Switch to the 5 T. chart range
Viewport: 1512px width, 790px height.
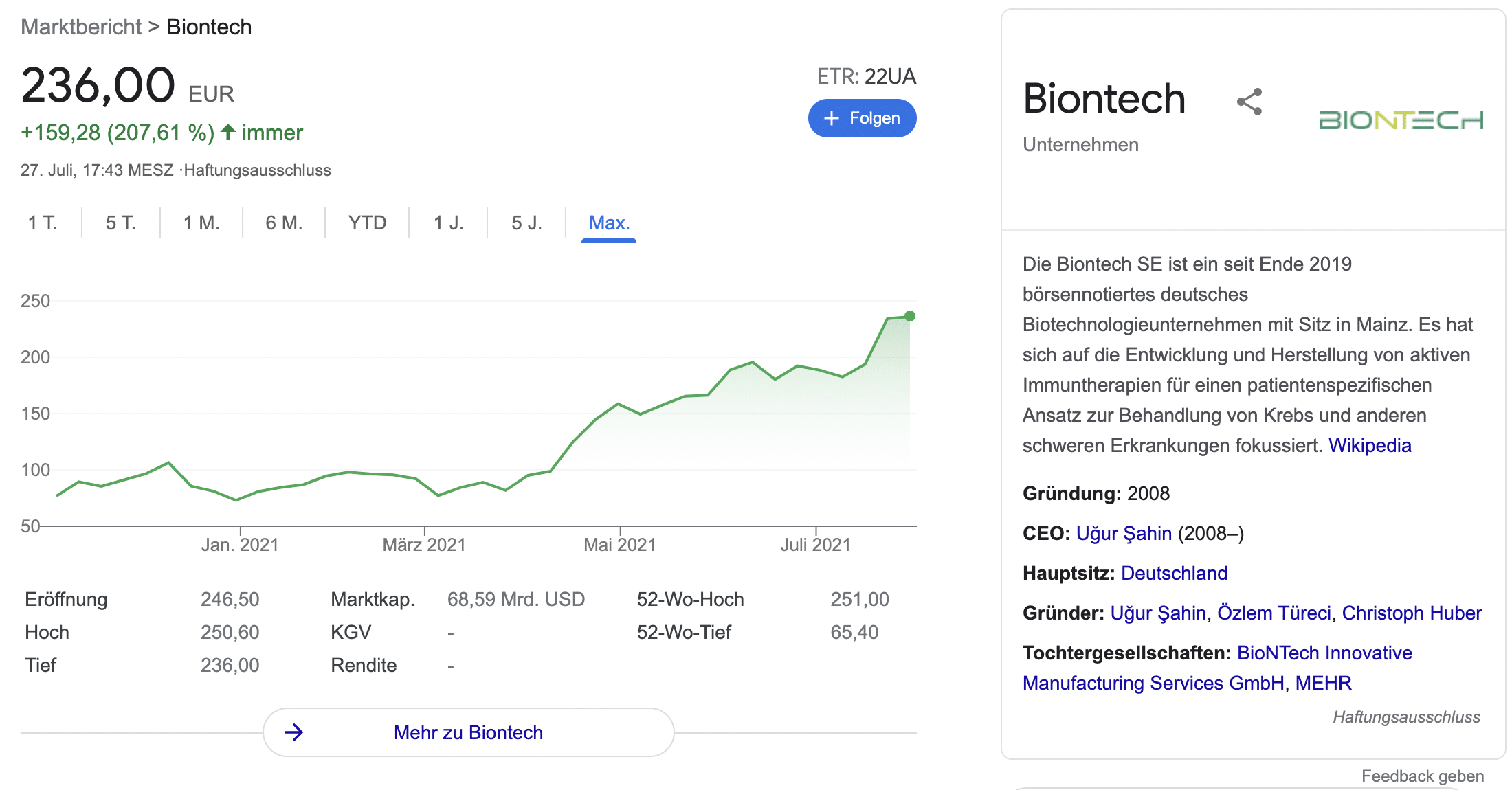point(121,223)
